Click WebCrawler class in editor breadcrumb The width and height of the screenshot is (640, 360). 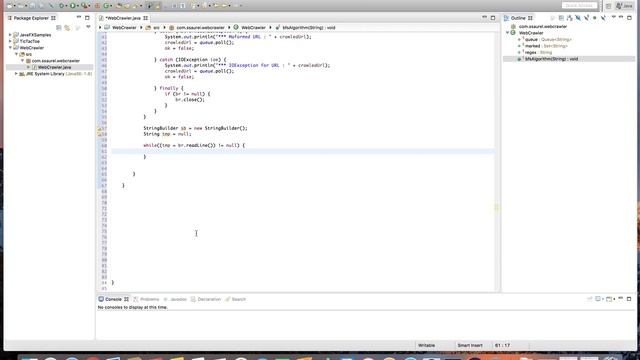(250, 27)
